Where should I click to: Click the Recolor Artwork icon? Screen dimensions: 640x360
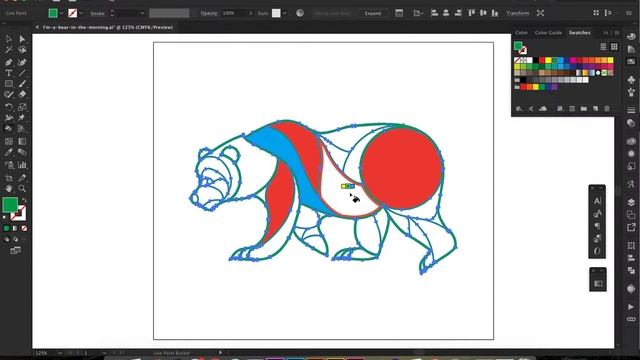coord(300,13)
